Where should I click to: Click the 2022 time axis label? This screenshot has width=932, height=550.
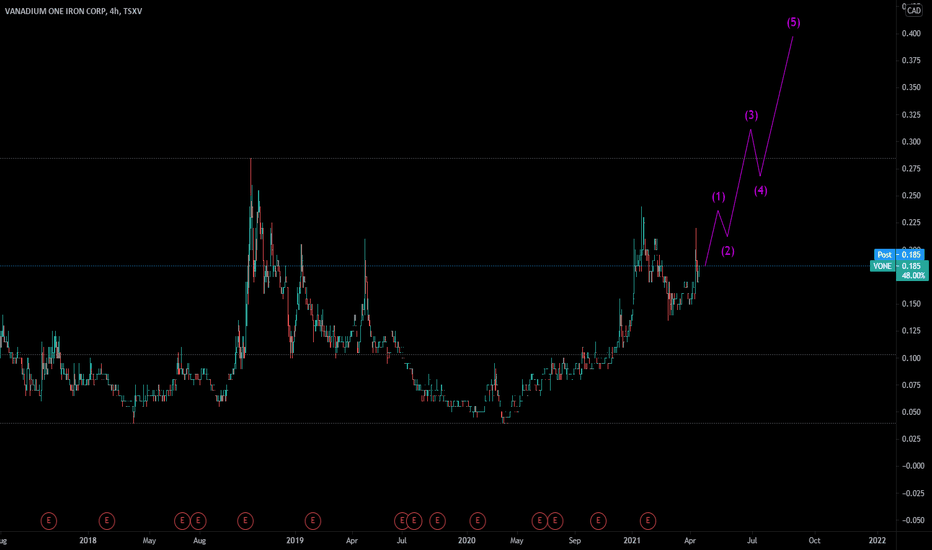877,540
